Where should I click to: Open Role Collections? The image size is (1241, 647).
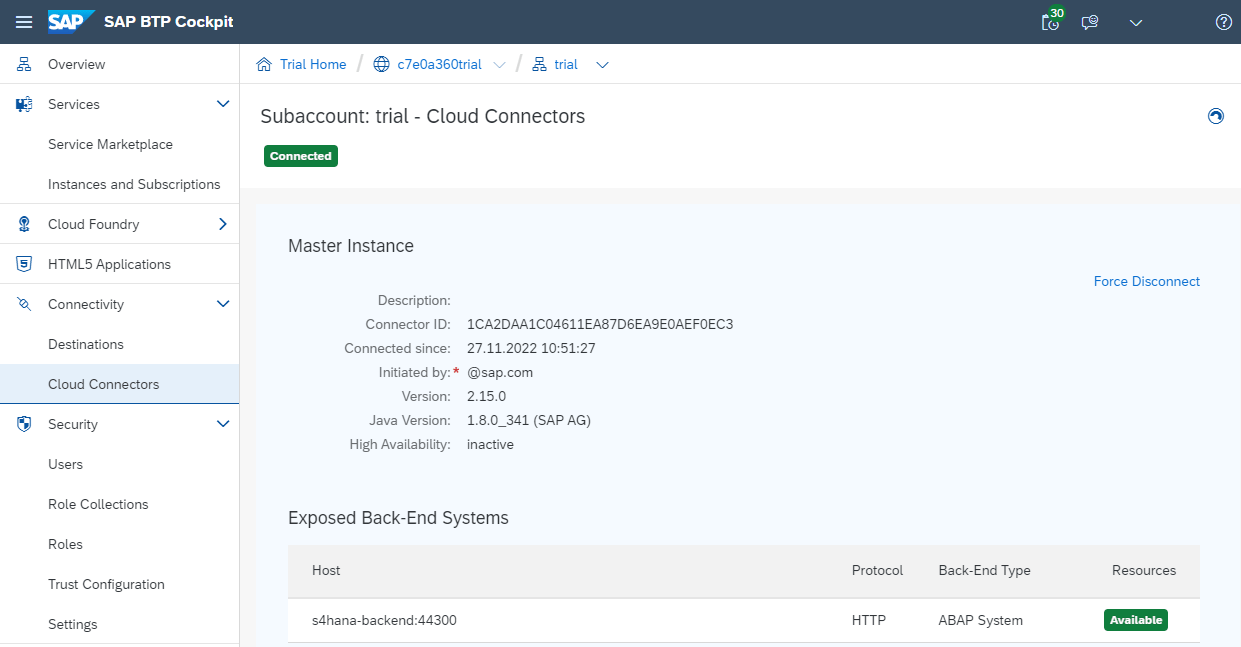point(98,504)
